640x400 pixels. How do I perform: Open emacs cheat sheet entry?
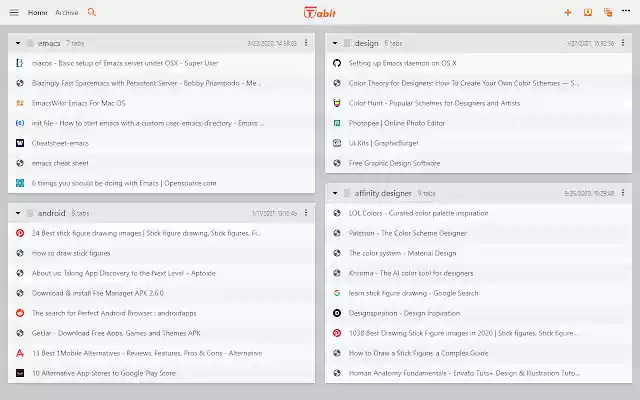[x=60, y=163]
